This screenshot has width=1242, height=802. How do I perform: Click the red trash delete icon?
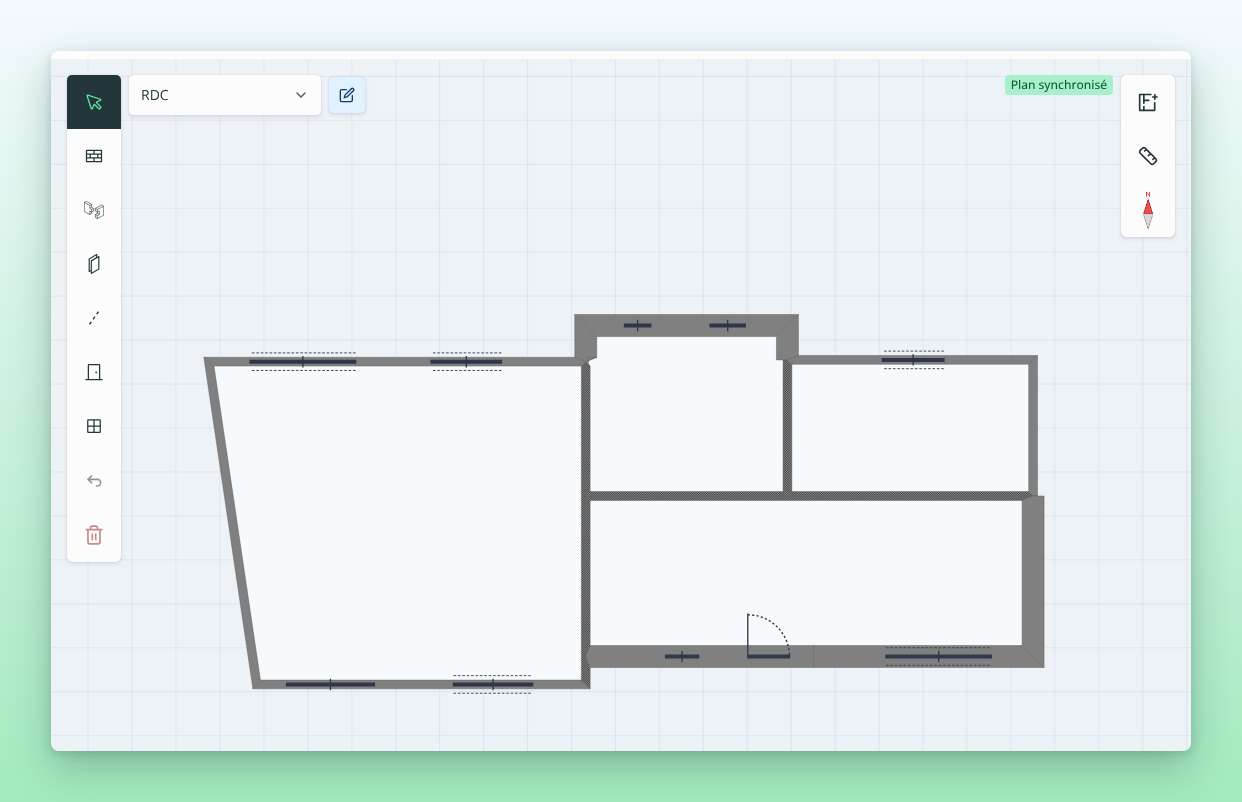point(94,535)
